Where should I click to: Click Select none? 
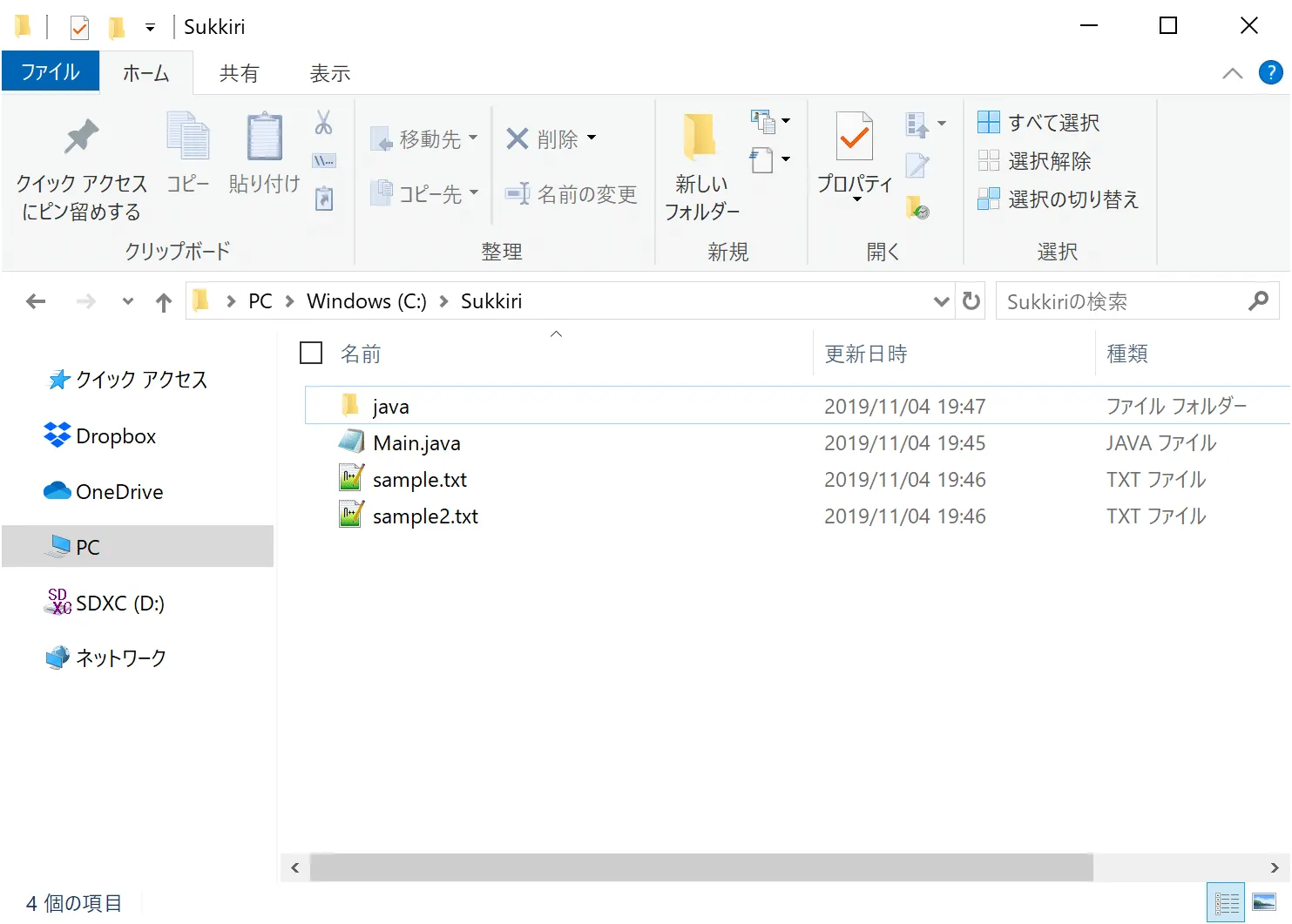coord(1034,161)
